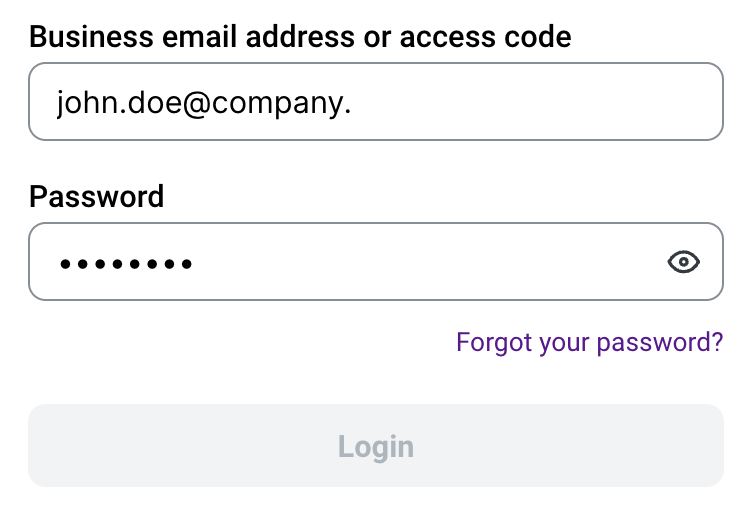Start password recovery via the purple link
756x516 pixels.
(589, 343)
